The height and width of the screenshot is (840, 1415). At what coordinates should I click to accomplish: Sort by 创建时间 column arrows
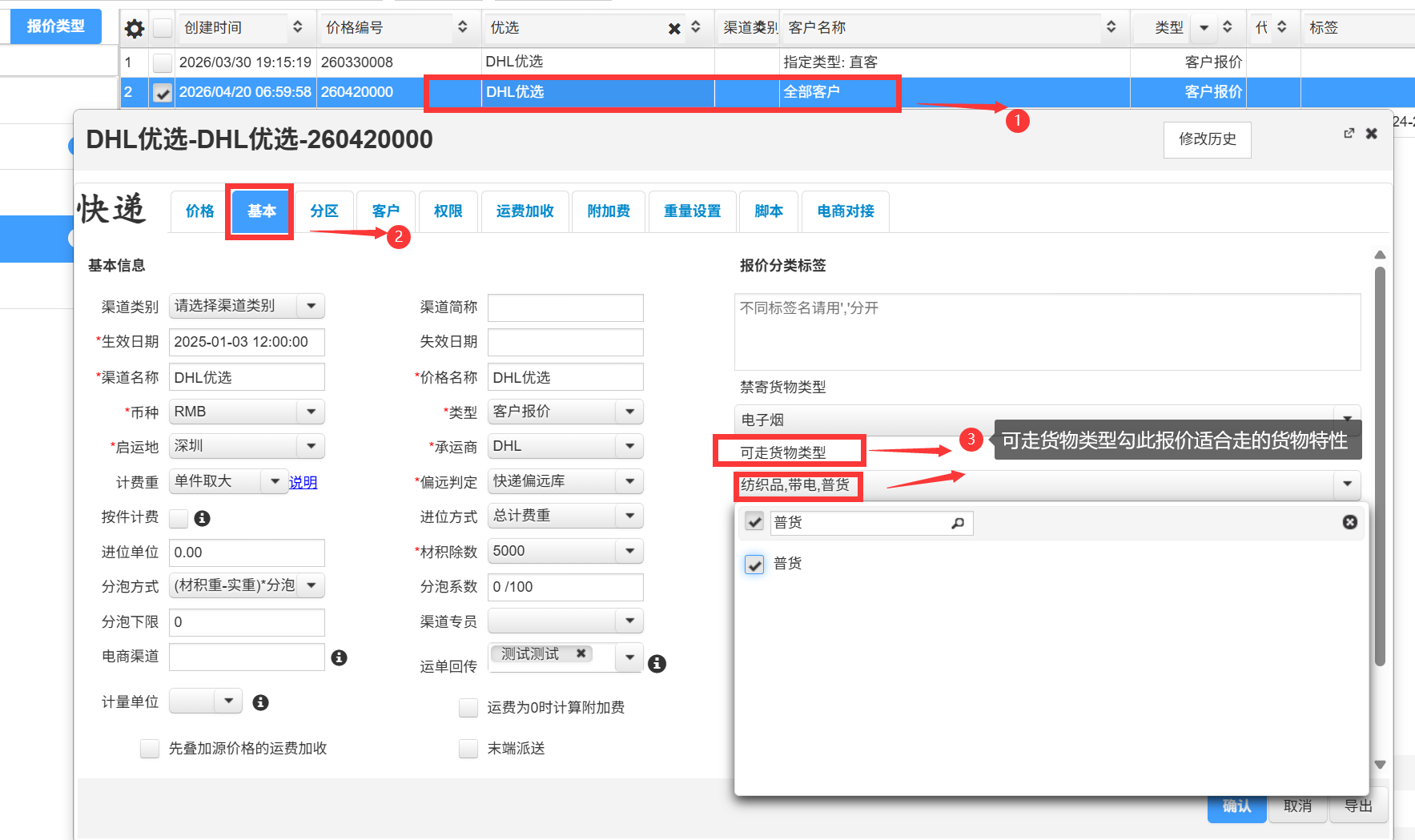coord(298,27)
